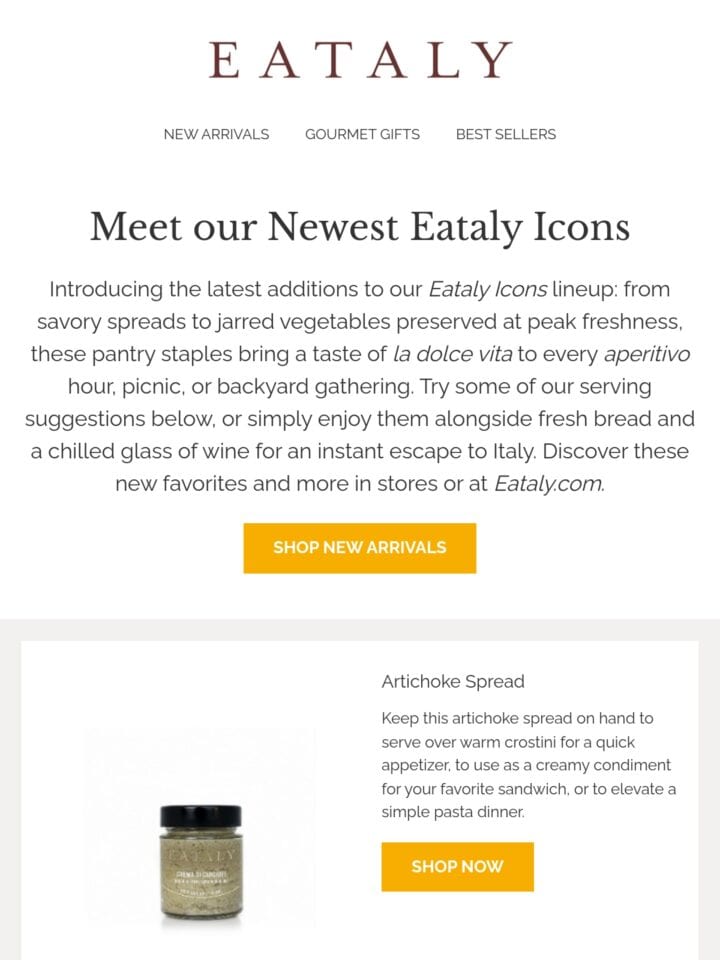Screen dimensions: 720x960
Task: Click the Shop New Arrivals button
Action: click(359, 548)
